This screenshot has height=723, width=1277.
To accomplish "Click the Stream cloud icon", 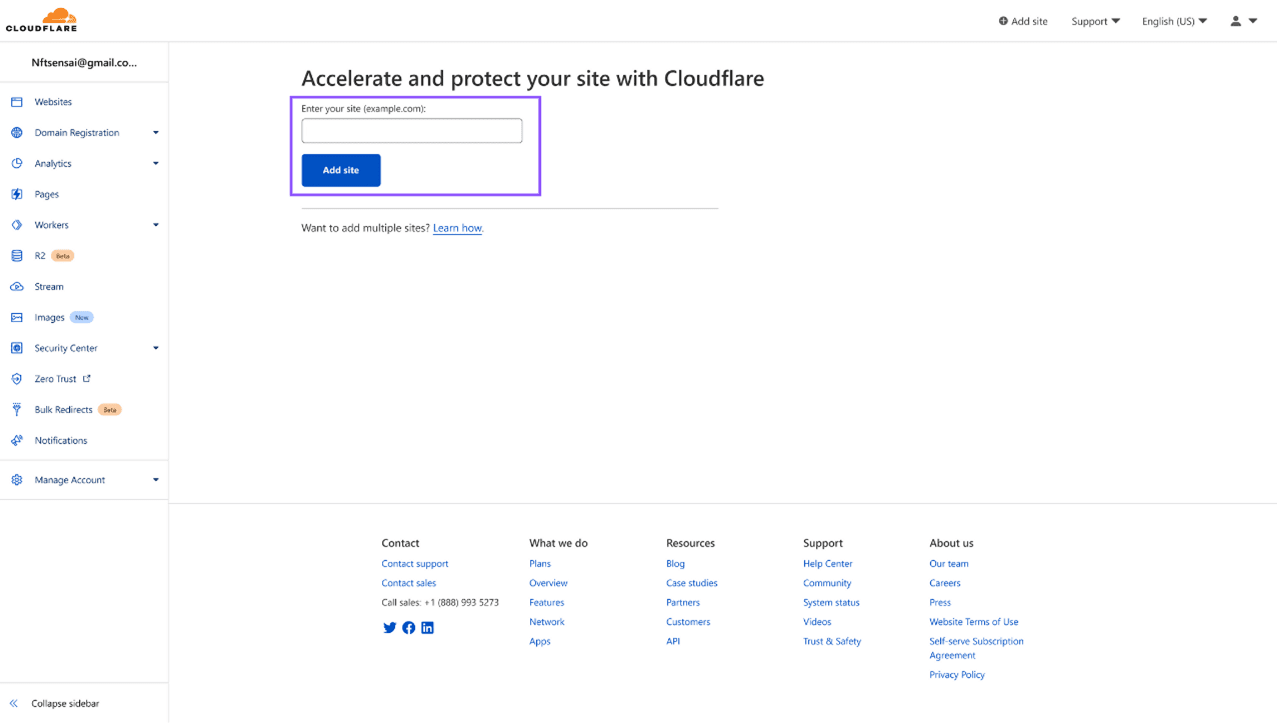I will click(x=16, y=287).
